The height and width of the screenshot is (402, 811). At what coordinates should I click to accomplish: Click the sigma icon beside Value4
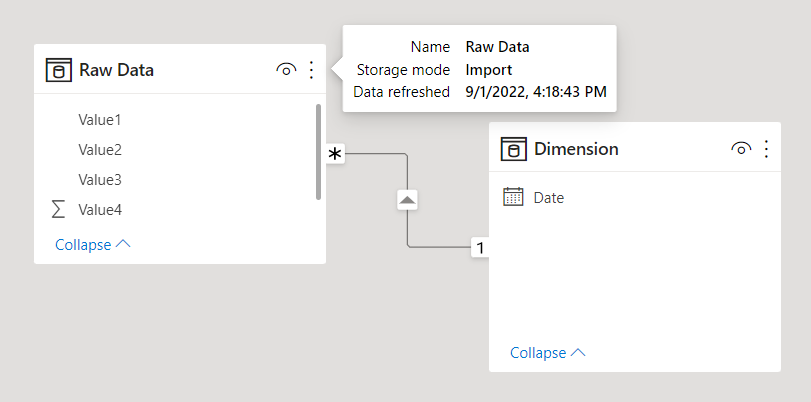click(58, 210)
